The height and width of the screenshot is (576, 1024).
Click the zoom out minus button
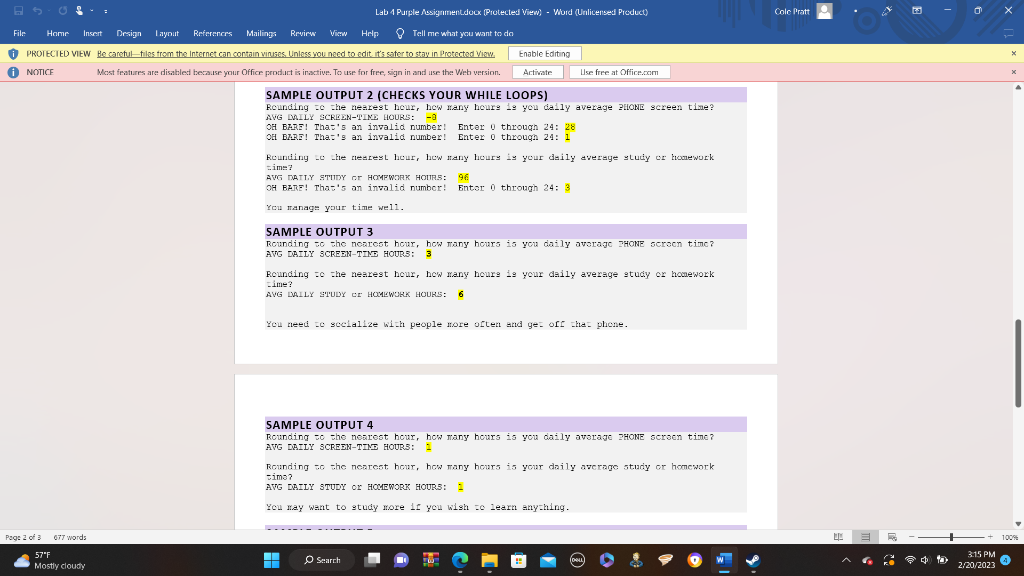tap(912, 537)
